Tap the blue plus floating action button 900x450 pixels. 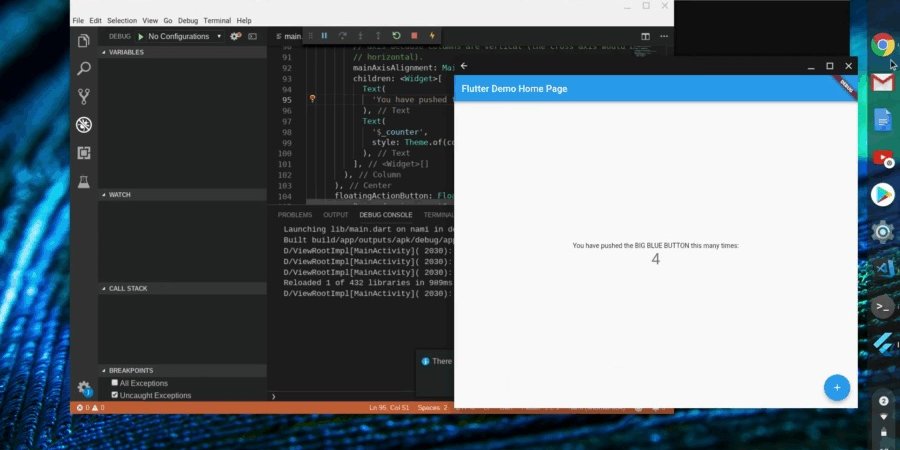coord(837,387)
